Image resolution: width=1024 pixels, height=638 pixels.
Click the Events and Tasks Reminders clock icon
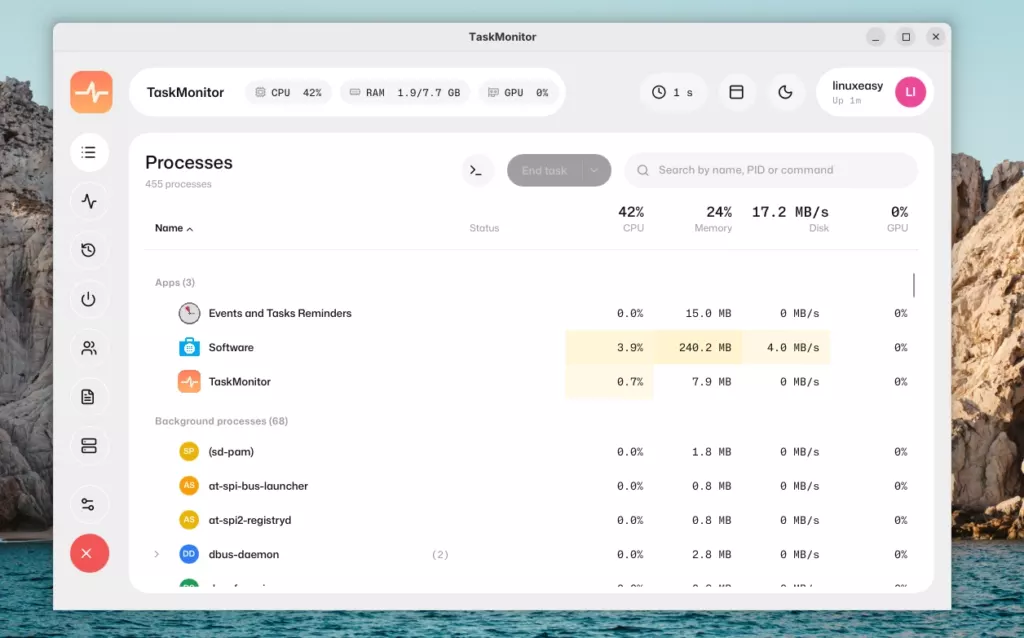(189, 313)
